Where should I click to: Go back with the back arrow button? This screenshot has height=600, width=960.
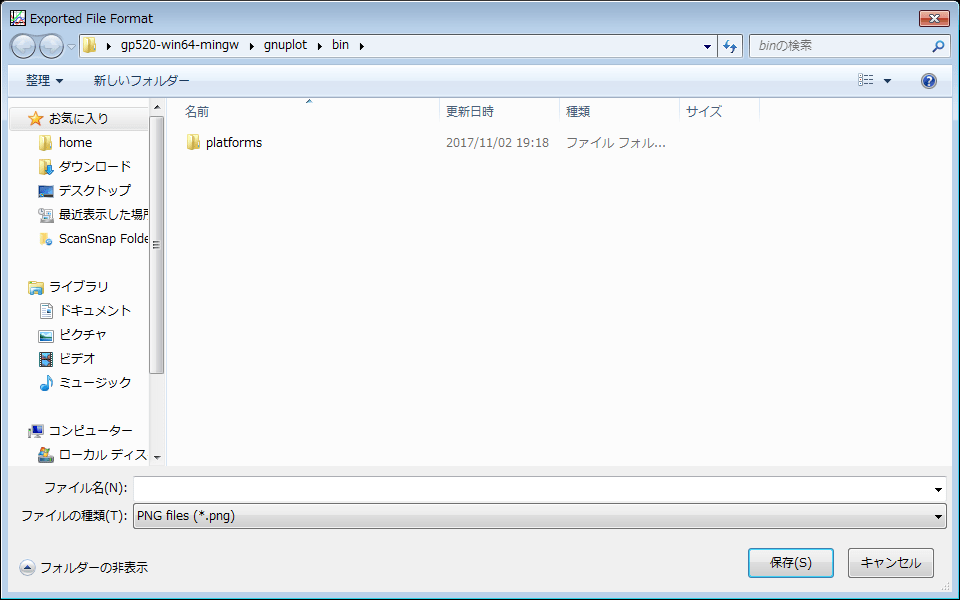[23, 46]
